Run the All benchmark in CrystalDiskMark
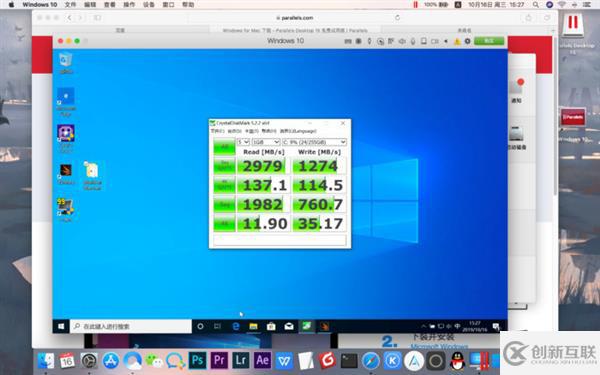The height and width of the screenshot is (375, 600). (224, 147)
